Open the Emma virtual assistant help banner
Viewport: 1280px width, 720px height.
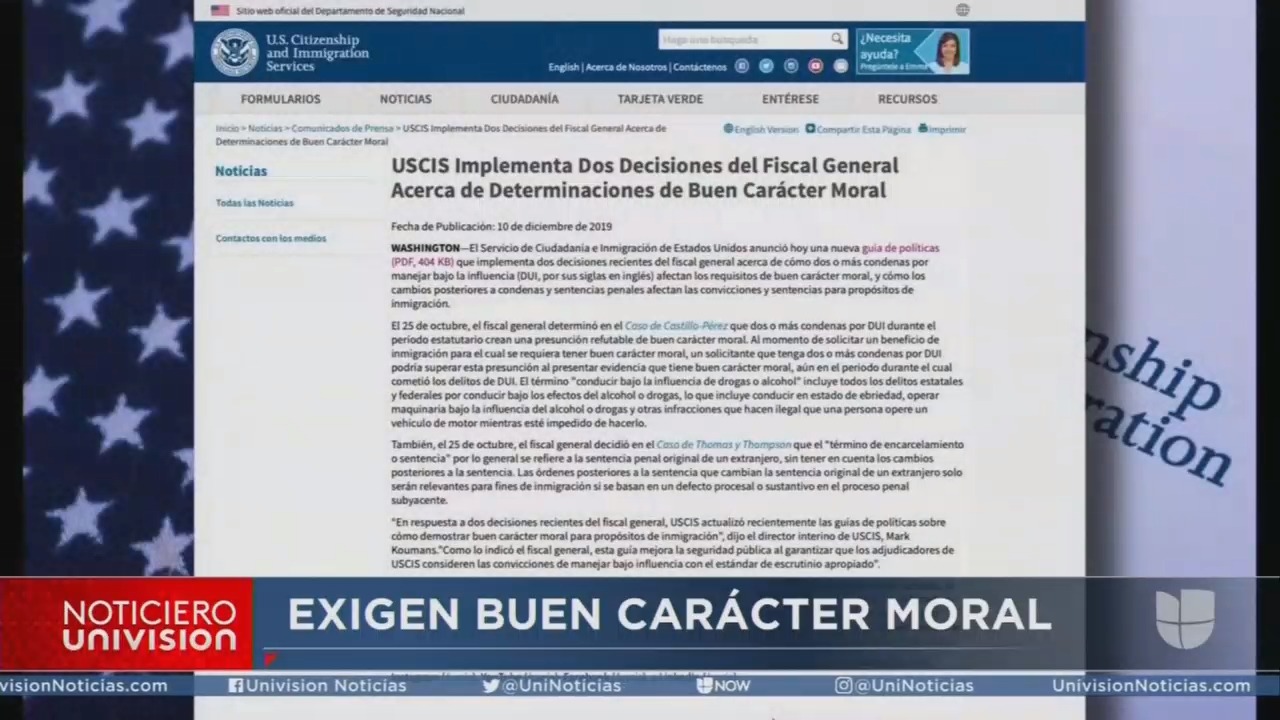pyautogui.click(x=912, y=51)
